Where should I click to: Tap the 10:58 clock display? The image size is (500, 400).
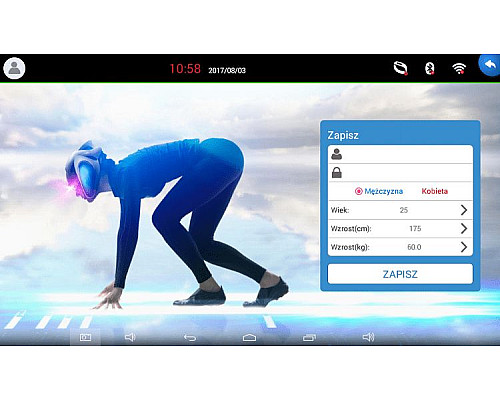(x=185, y=69)
